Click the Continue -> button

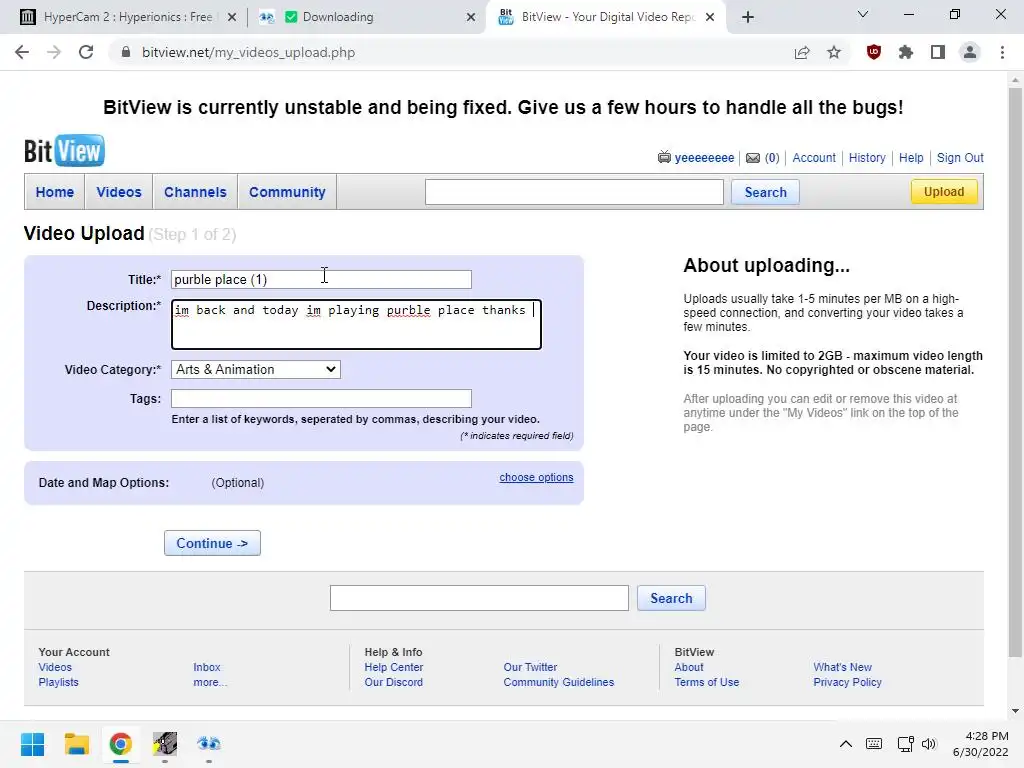point(212,543)
